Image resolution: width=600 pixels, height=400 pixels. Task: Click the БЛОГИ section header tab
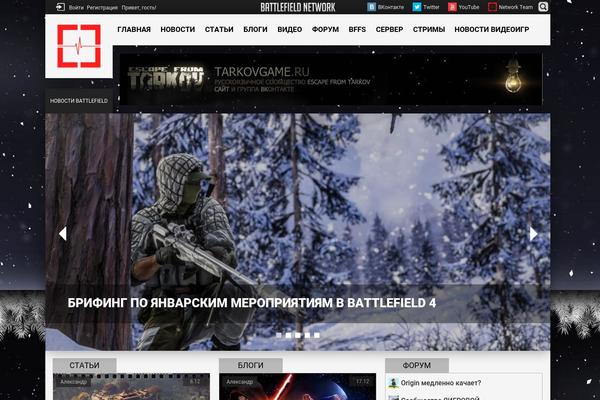click(x=251, y=365)
